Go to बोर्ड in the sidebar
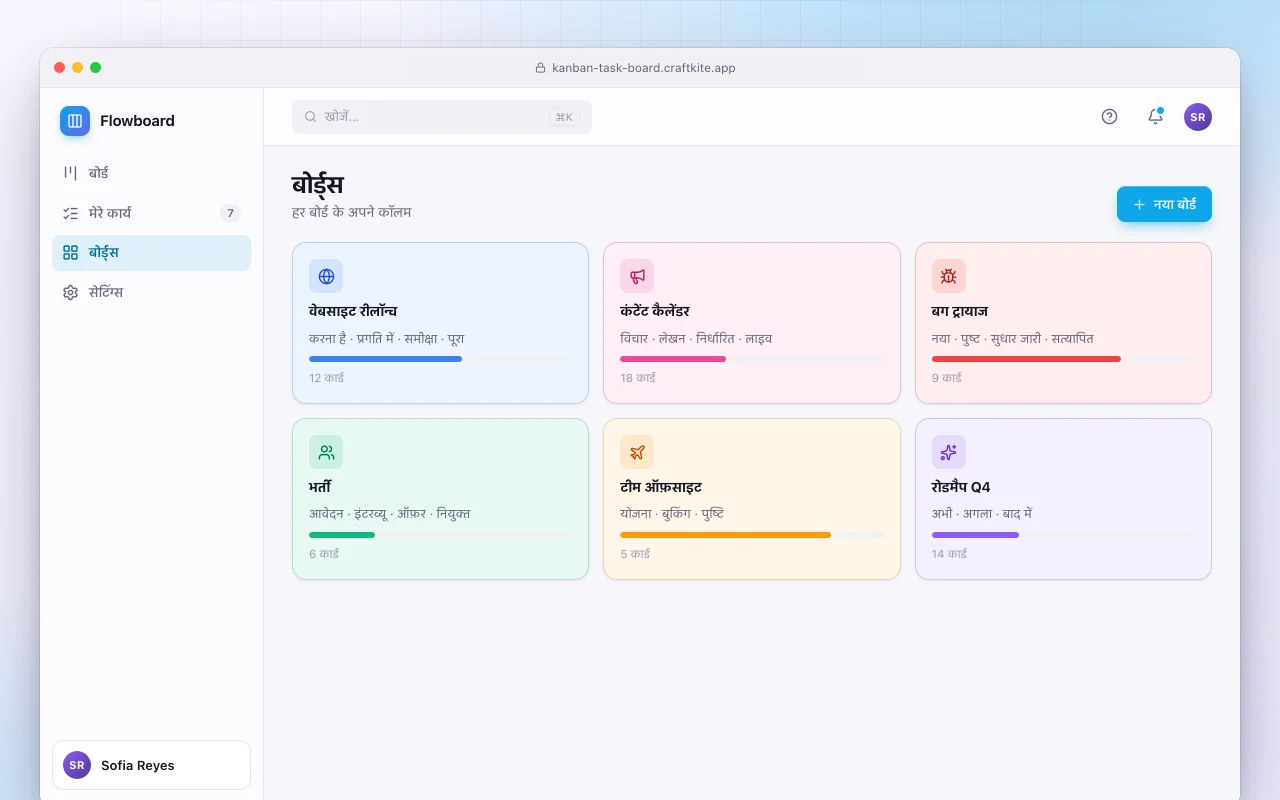Image resolution: width=1280 pixels, height=800 pixels. [151, 173]
